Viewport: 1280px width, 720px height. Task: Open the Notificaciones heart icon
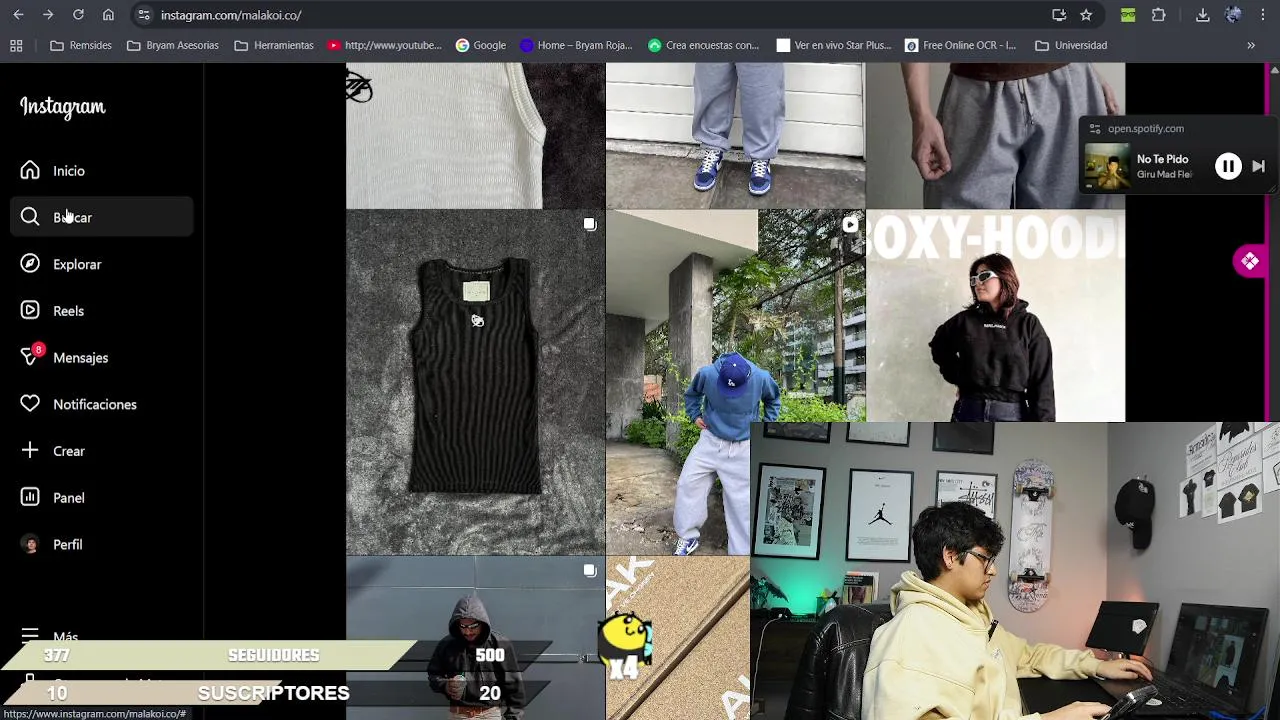pyautogui.click(x=30, y=404)
